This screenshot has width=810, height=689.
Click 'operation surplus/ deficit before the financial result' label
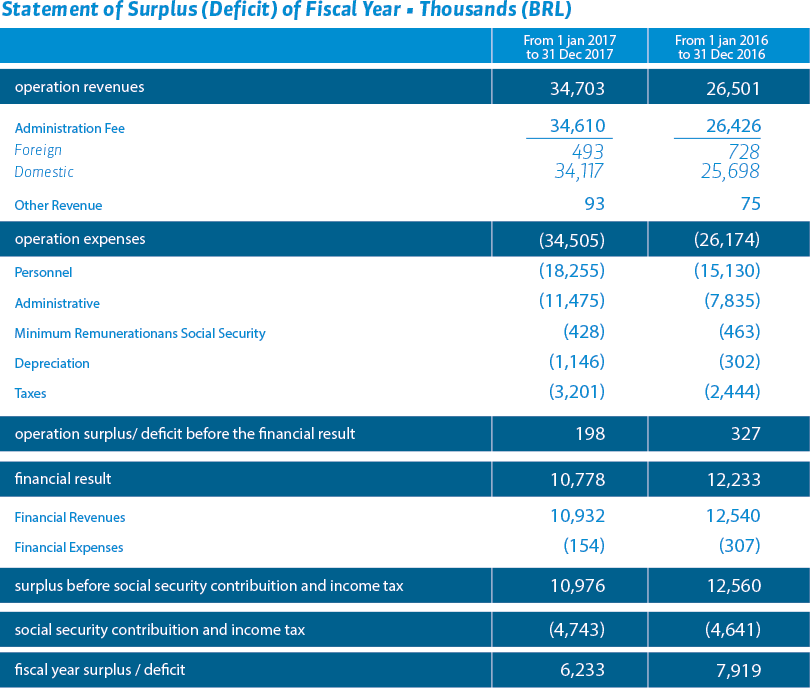click(185, 434)
